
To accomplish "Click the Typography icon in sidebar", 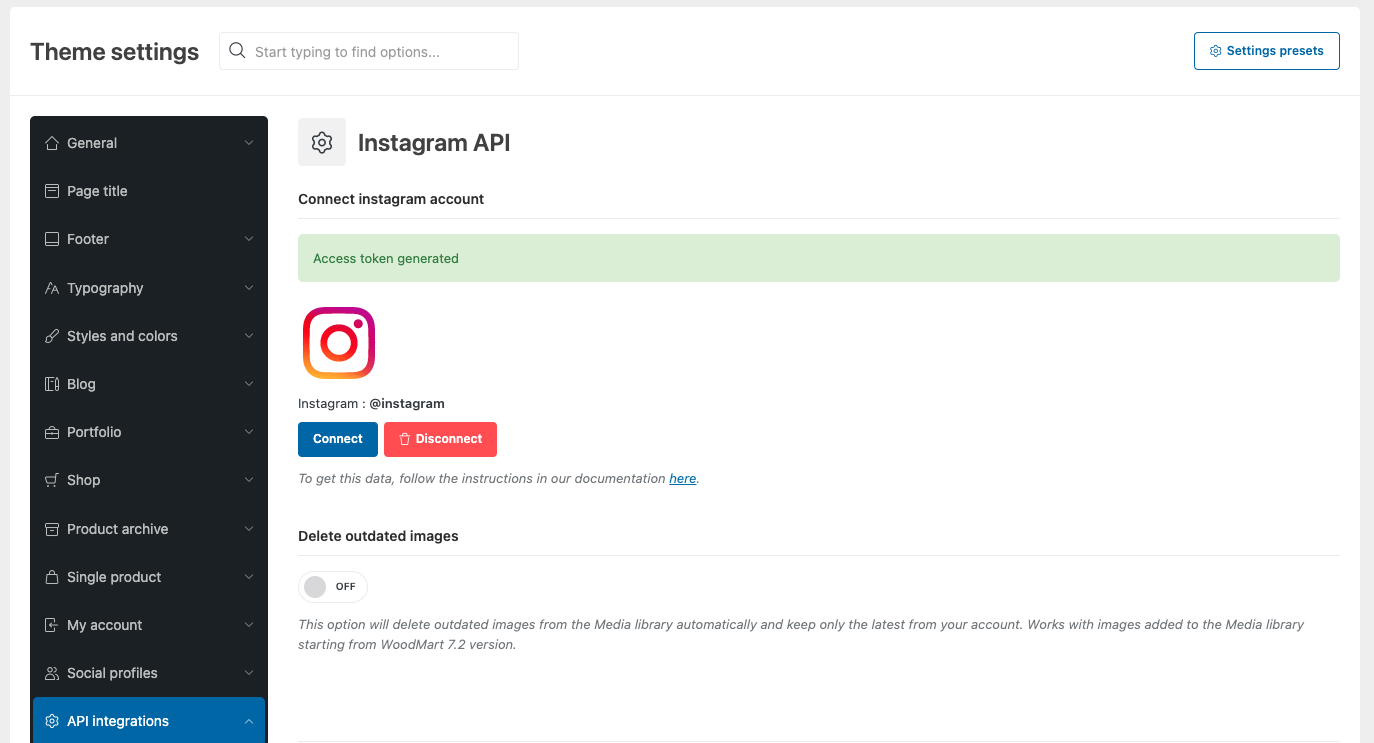I will pos(52,288).
